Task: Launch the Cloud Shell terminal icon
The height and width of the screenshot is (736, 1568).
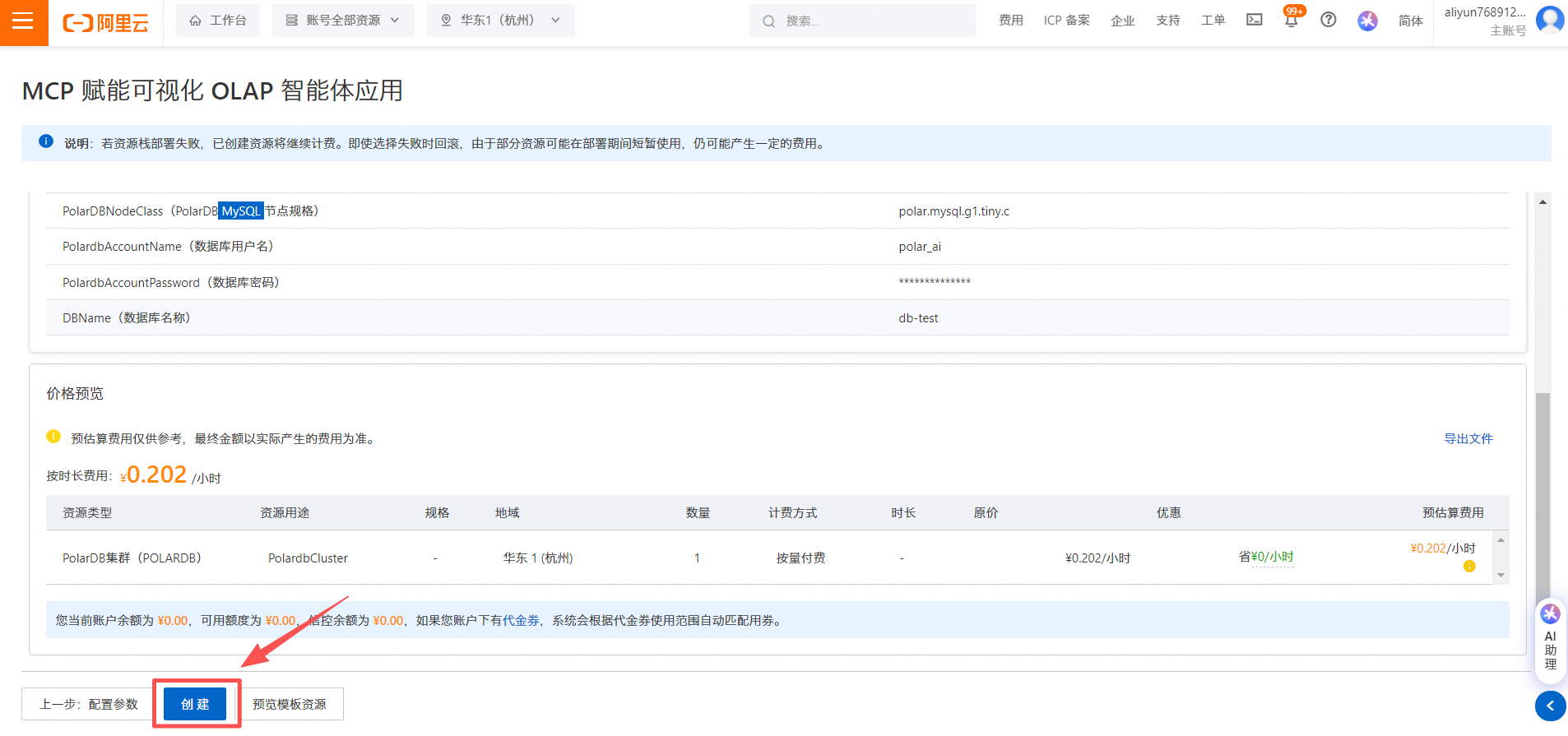Action: pos(1254,20)
